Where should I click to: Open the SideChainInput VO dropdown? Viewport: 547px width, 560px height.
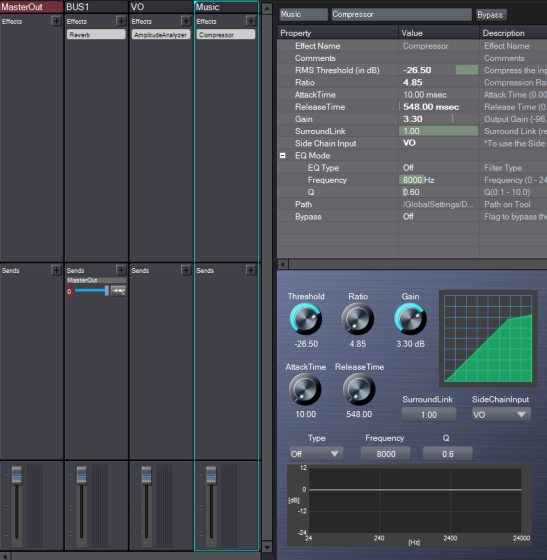click(x=501, y=415)
